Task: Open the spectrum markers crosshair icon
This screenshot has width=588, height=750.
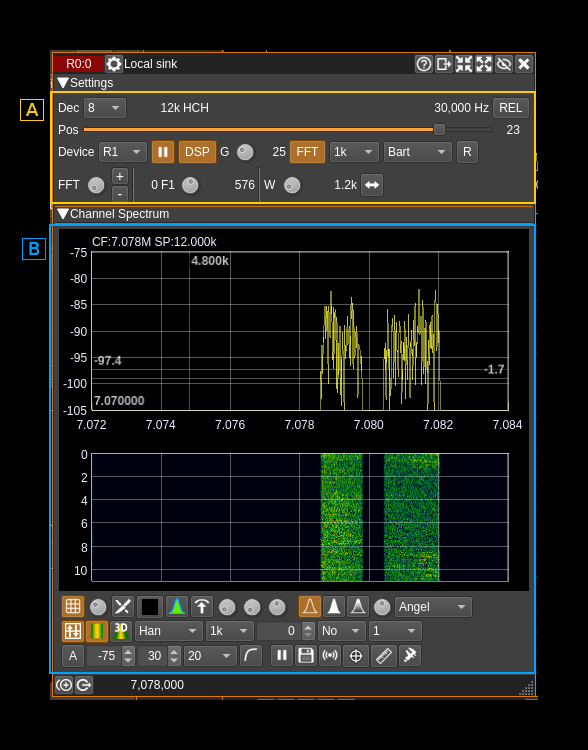Action: click(355, 655)
